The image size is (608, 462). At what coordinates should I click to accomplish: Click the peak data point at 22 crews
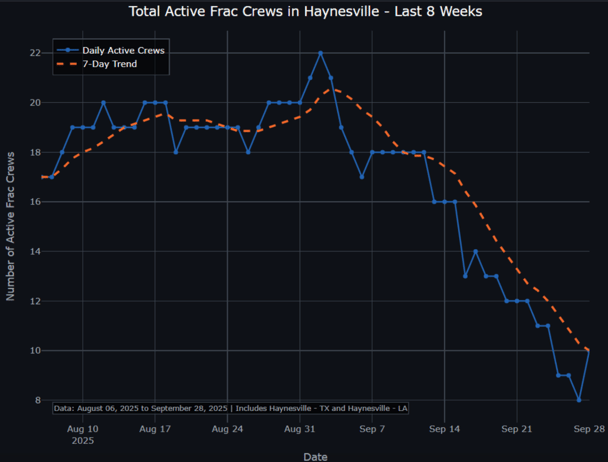coord(320,53)
